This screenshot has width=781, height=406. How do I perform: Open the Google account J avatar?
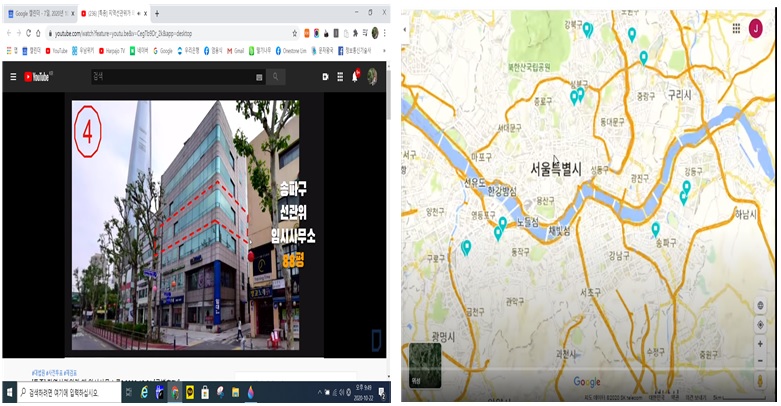coord(756,28)
